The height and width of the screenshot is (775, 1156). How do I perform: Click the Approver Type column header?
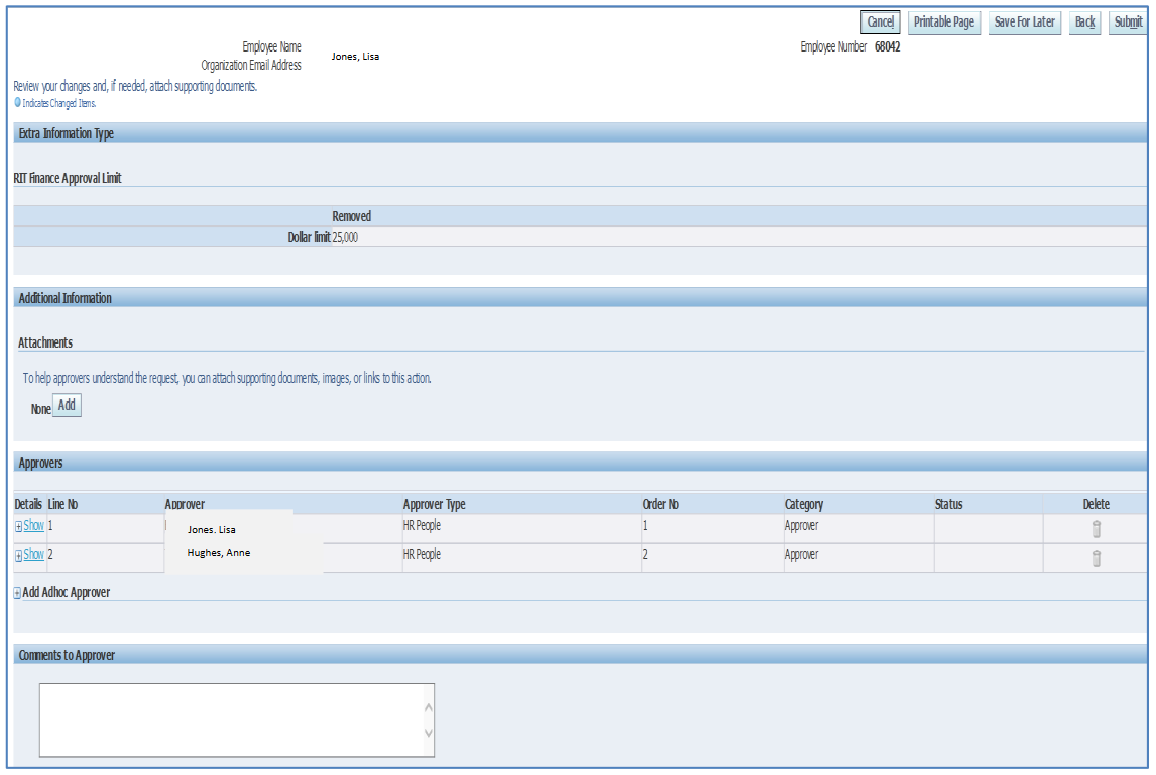434,505
